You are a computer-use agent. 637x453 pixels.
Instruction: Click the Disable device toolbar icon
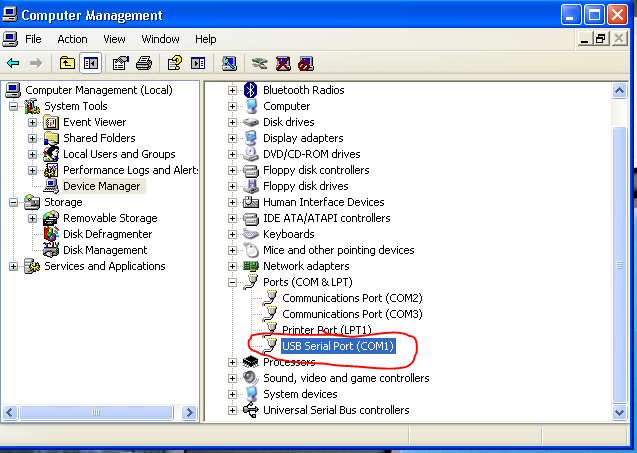[306, 63]
